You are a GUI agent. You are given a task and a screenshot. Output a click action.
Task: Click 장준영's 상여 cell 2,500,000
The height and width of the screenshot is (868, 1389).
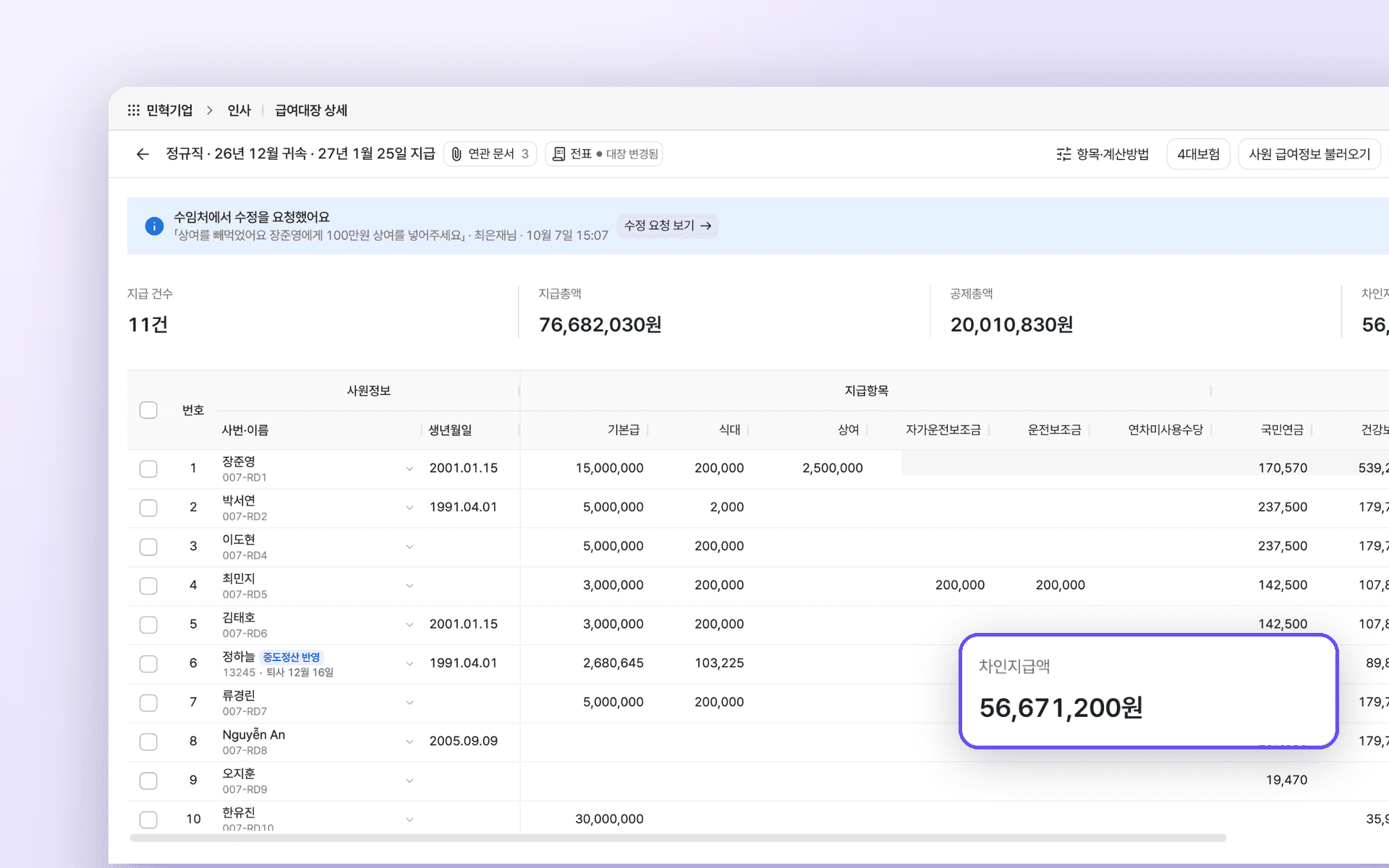(x=832, y=468)
